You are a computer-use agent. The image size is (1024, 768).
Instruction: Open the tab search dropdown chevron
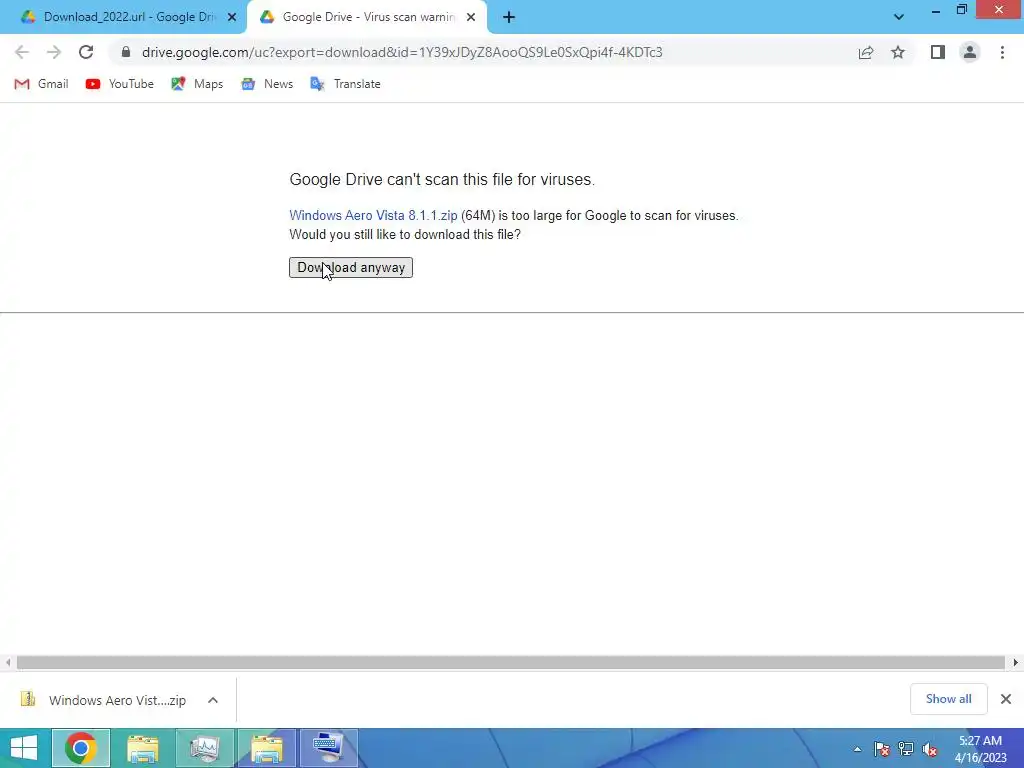(899, 17)
